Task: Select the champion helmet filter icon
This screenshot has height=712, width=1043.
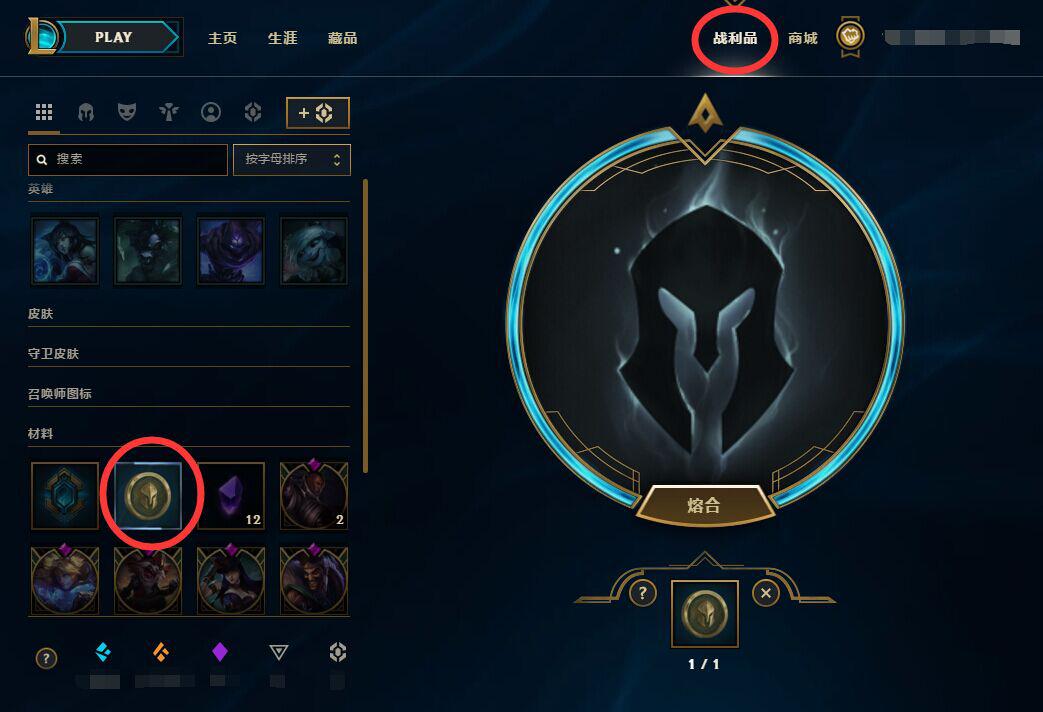Action: click(x=86, y=112)
